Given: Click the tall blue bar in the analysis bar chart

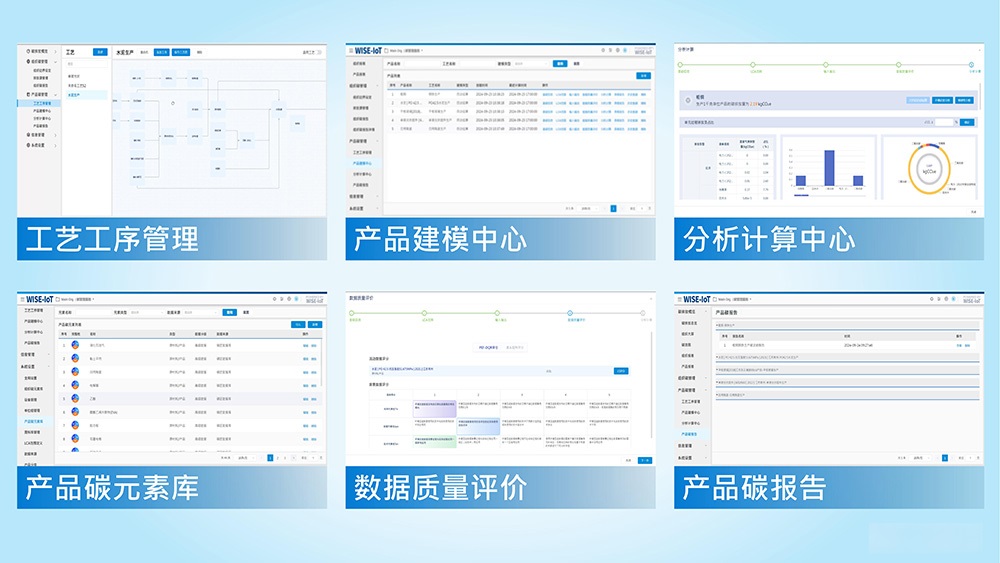Looking at the screenshot, I should click(829, 167).
